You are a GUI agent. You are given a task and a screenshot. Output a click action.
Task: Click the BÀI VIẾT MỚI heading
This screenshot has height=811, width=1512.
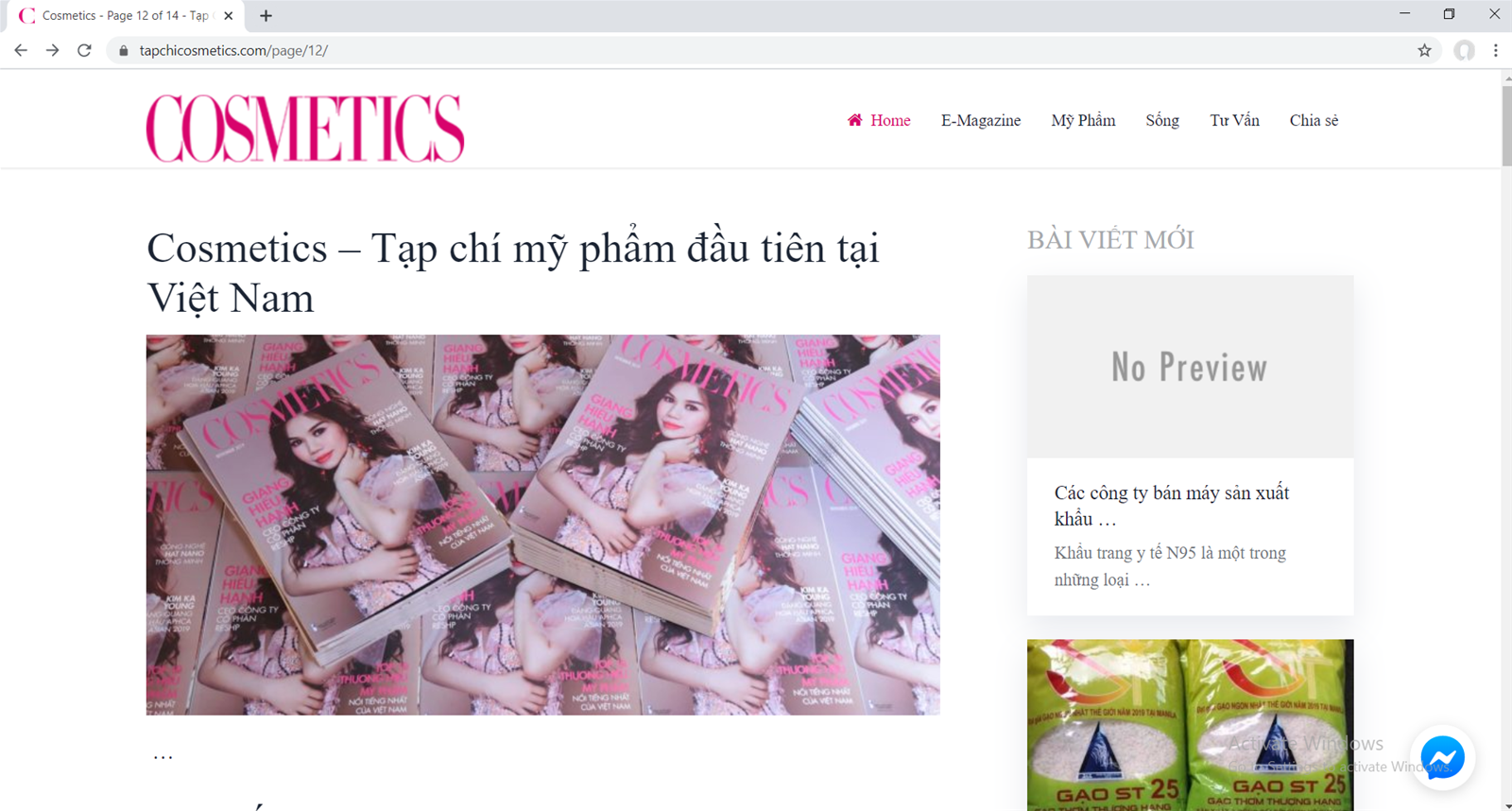click(x=1111, y=239)
